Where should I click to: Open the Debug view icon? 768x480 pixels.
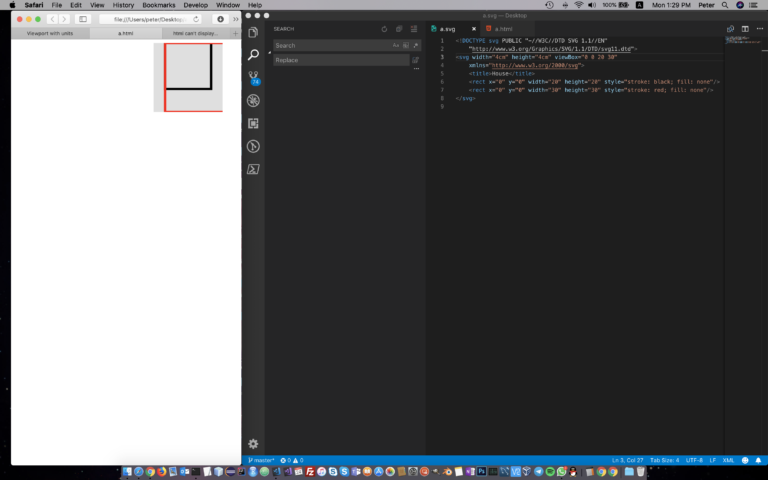point(253,100)
